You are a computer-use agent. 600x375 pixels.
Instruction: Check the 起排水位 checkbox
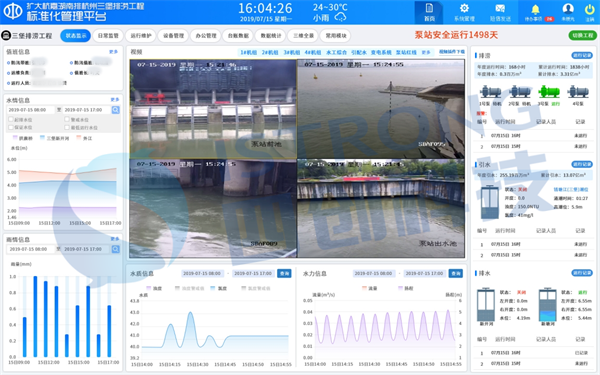coord(11,119)
